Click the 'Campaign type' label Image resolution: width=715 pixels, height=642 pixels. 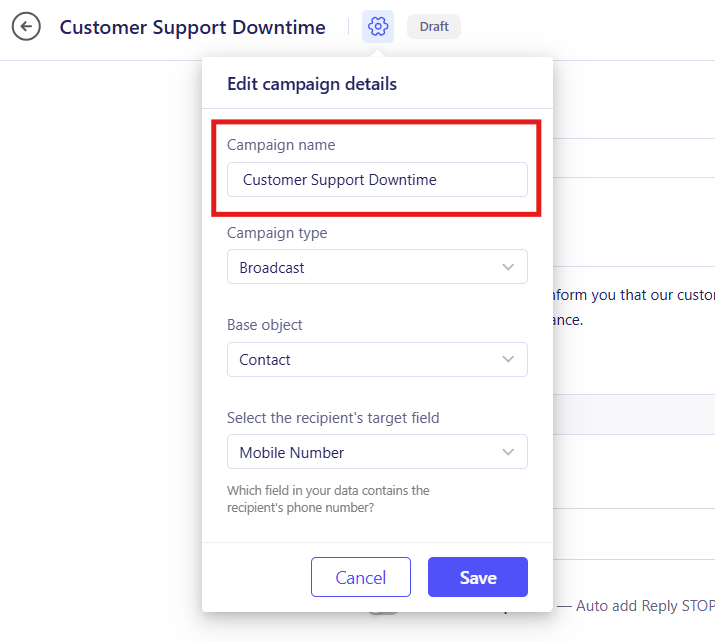coord(277,233)
